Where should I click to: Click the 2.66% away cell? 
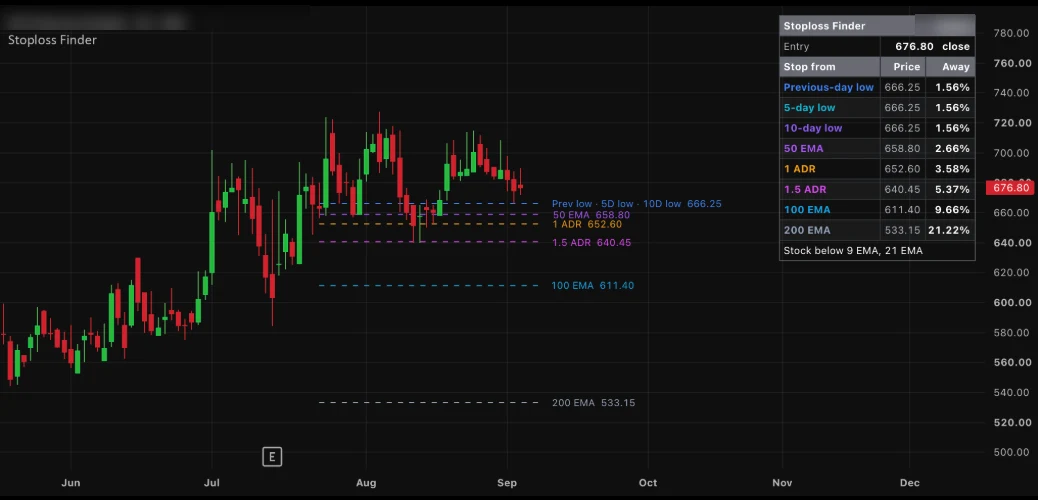pyautogui.click(x=953, y=149)
